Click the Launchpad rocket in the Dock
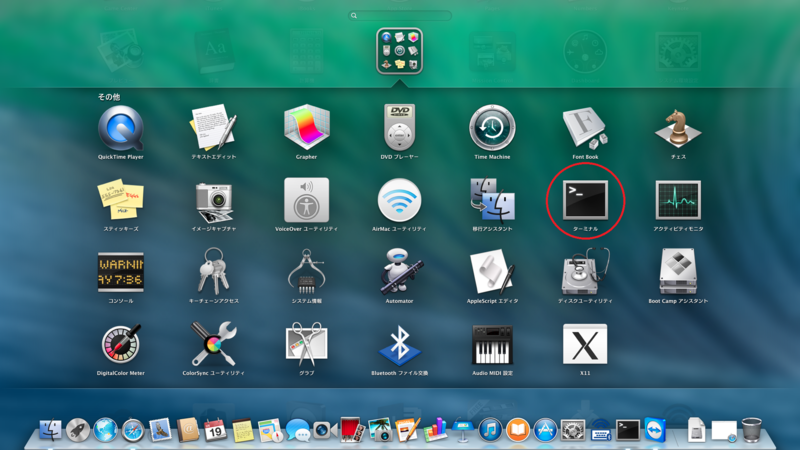This screenshot has height=450, width=800. point(78,430)
